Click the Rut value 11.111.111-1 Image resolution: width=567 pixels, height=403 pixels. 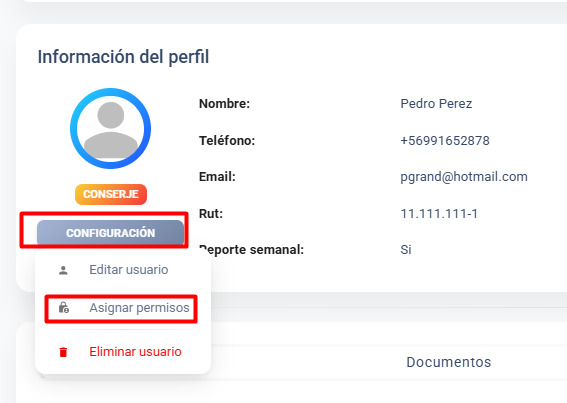pos(439,214)
